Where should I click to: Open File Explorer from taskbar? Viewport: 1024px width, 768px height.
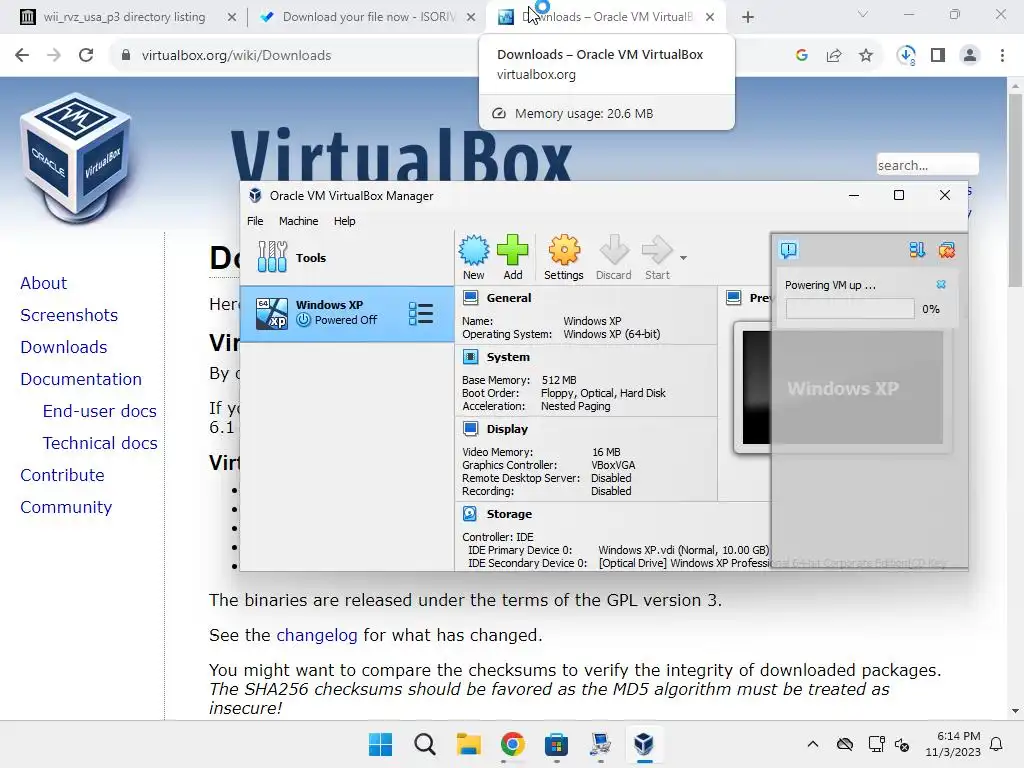(x=468, y=744)
